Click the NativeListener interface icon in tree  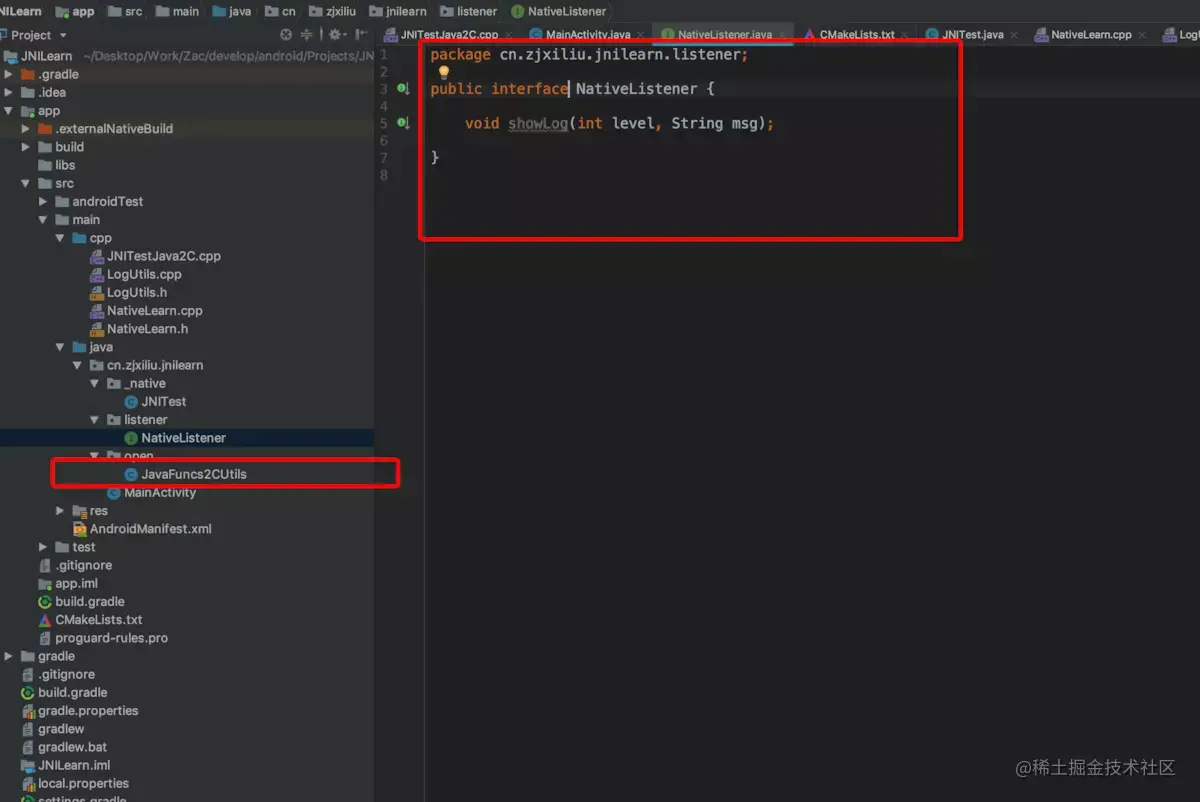(131, 438)
